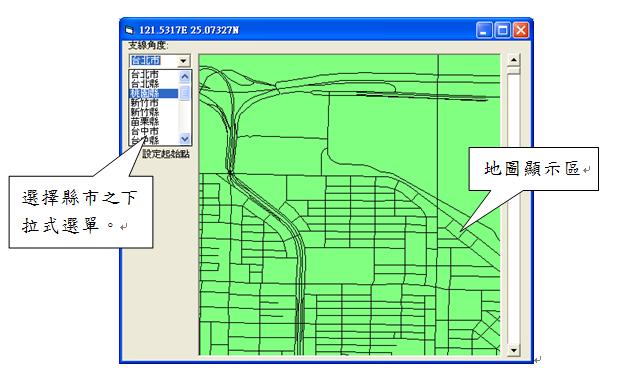
Task: Select 苗栗縣 in the dropdown list
Action: click(154, 122)
